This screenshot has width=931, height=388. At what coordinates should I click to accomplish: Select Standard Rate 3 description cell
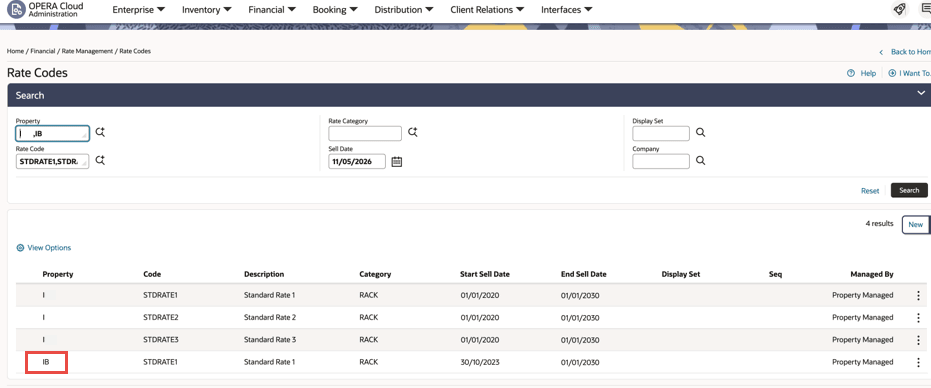pos(270,340)
